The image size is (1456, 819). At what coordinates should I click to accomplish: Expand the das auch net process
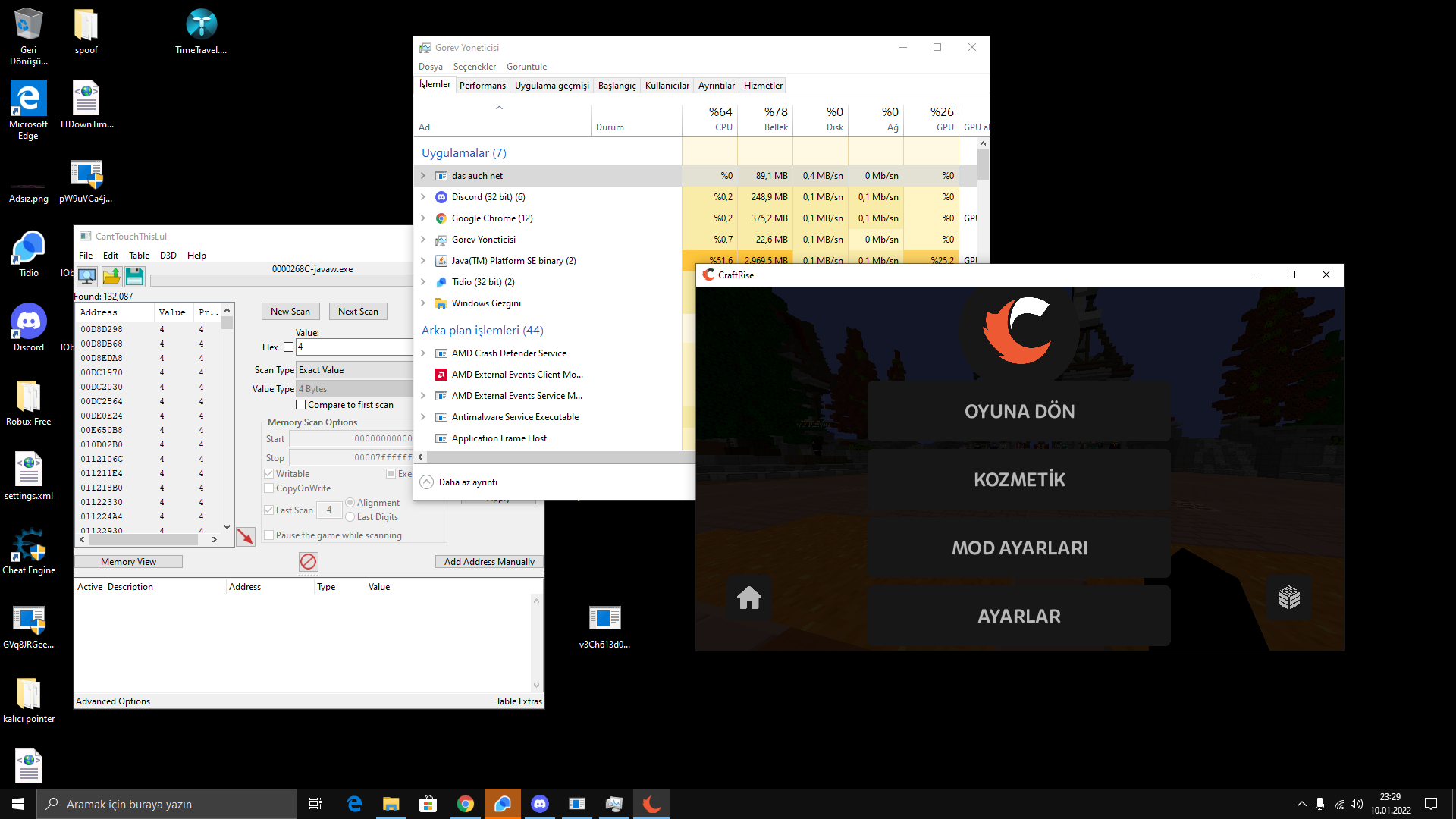423,176
